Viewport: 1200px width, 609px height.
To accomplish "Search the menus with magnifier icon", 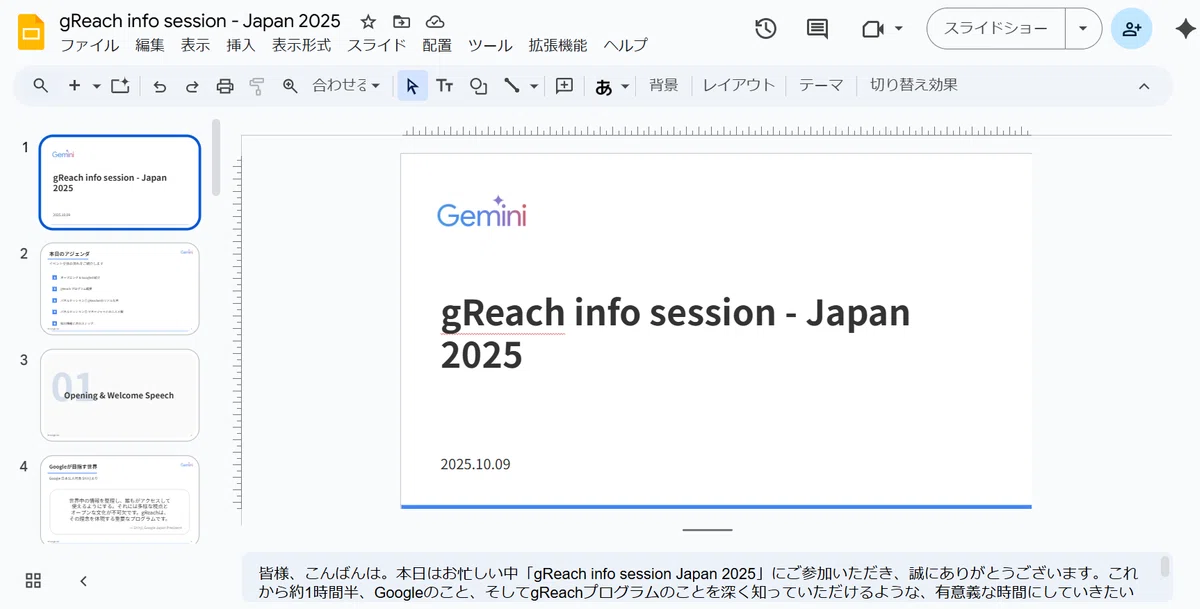I will click(41, 86).
